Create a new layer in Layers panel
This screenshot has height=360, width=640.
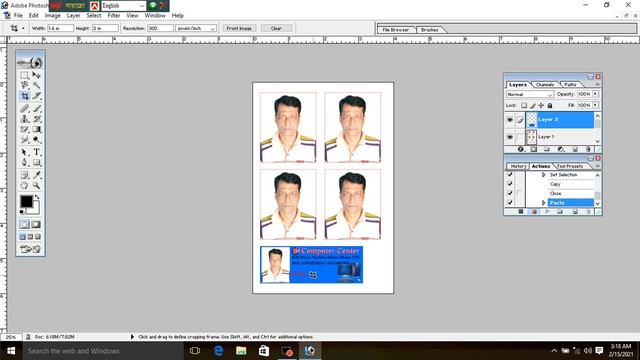pyautogui.click(x=575, y=149)
